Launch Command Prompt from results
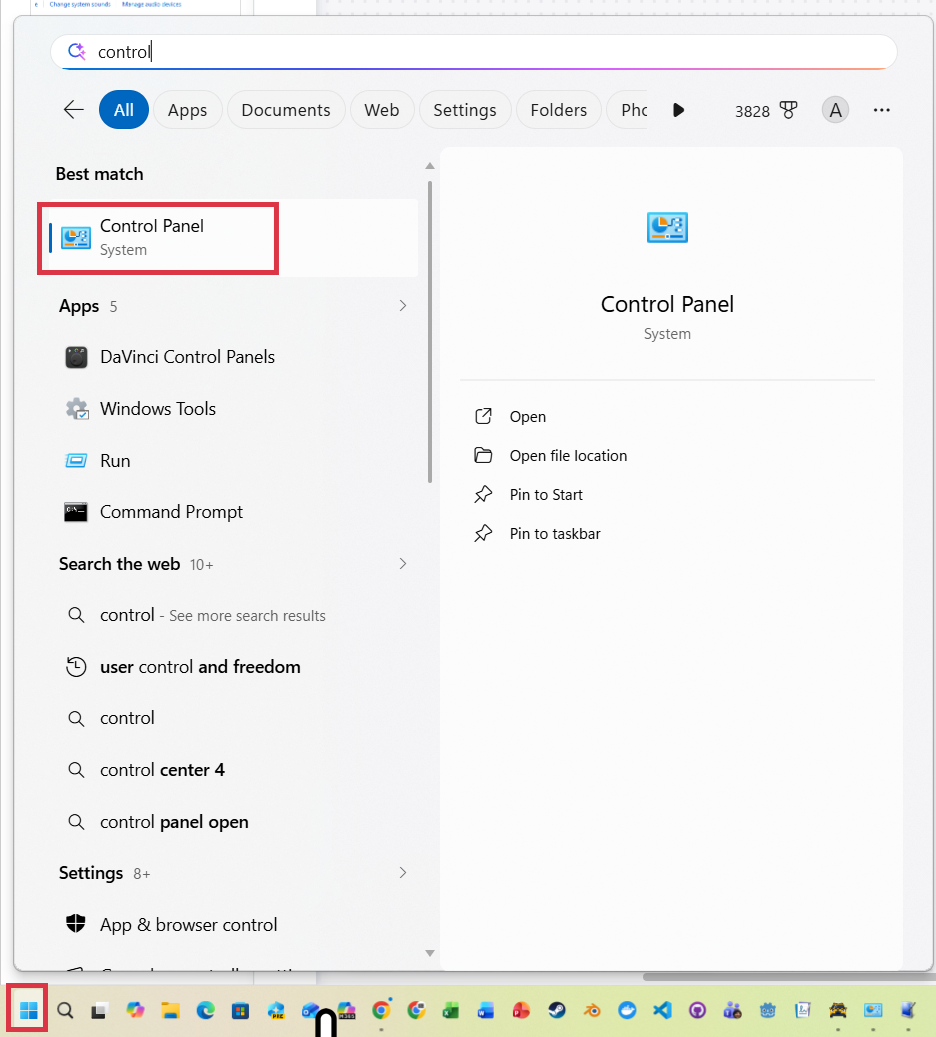Image resolution: width=936 pixels, height=1037 pixels. (171, 512)
